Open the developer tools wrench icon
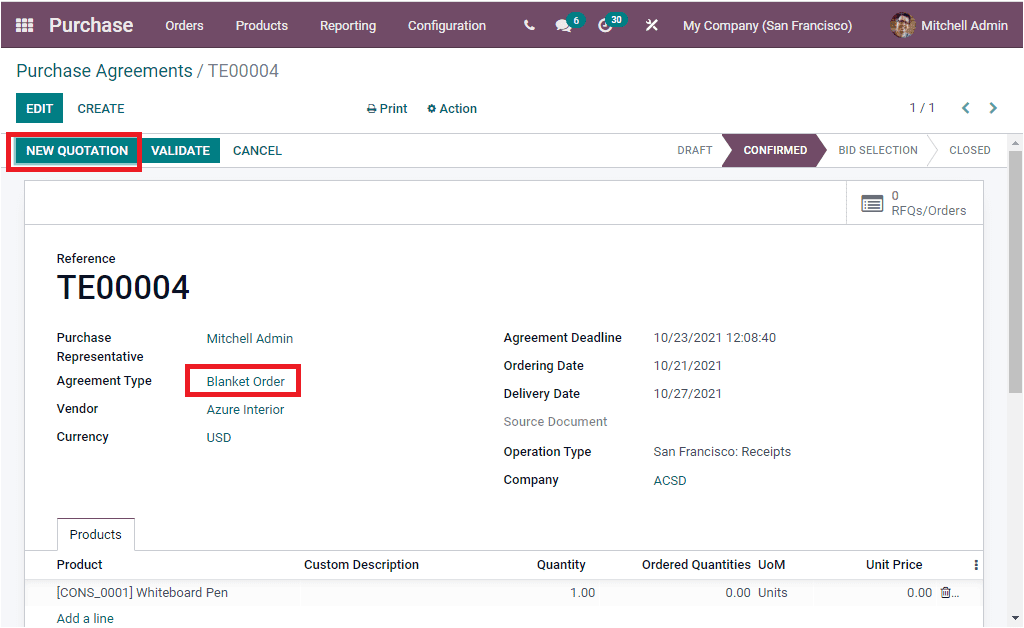Viewport: 1024px width, 628px height. tap(652, 25)
